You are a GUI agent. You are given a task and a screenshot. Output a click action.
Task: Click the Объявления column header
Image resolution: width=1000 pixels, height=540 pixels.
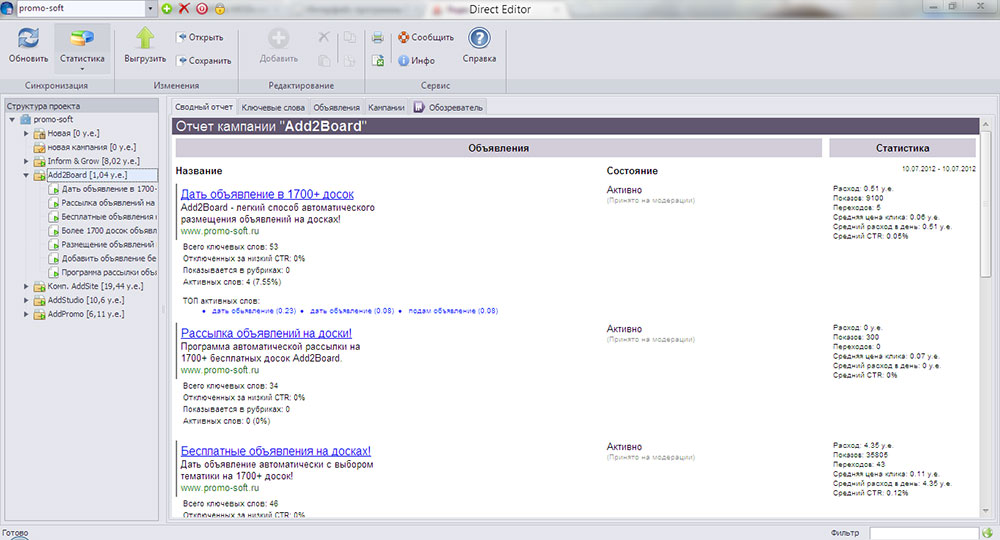coord(499,148)
